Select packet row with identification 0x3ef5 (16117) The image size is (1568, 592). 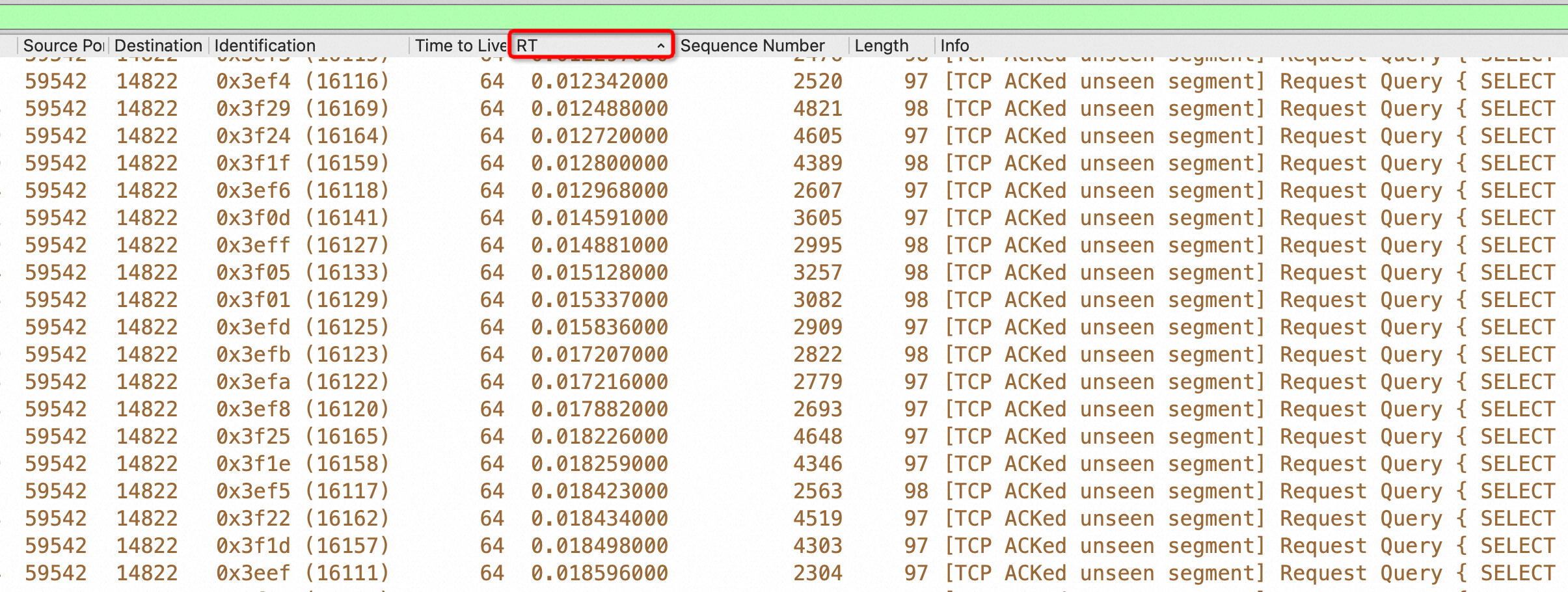tap(784, 491)
